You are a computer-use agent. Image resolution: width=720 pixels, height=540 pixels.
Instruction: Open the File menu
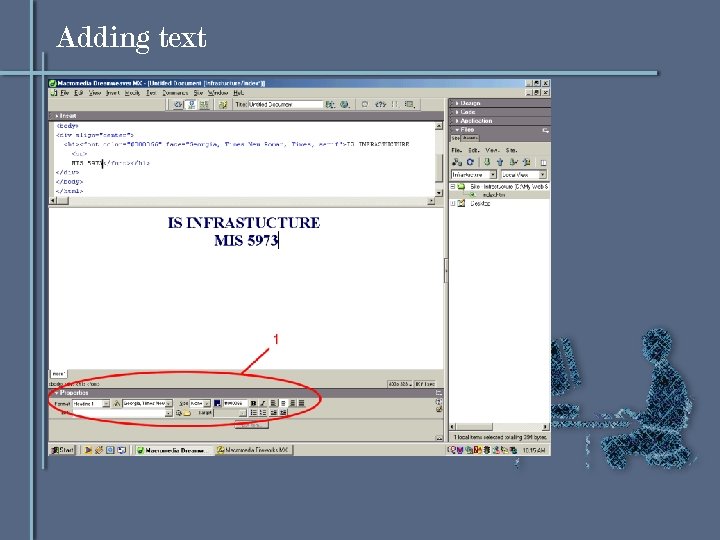pyautogui.click(x=65, y=93)
